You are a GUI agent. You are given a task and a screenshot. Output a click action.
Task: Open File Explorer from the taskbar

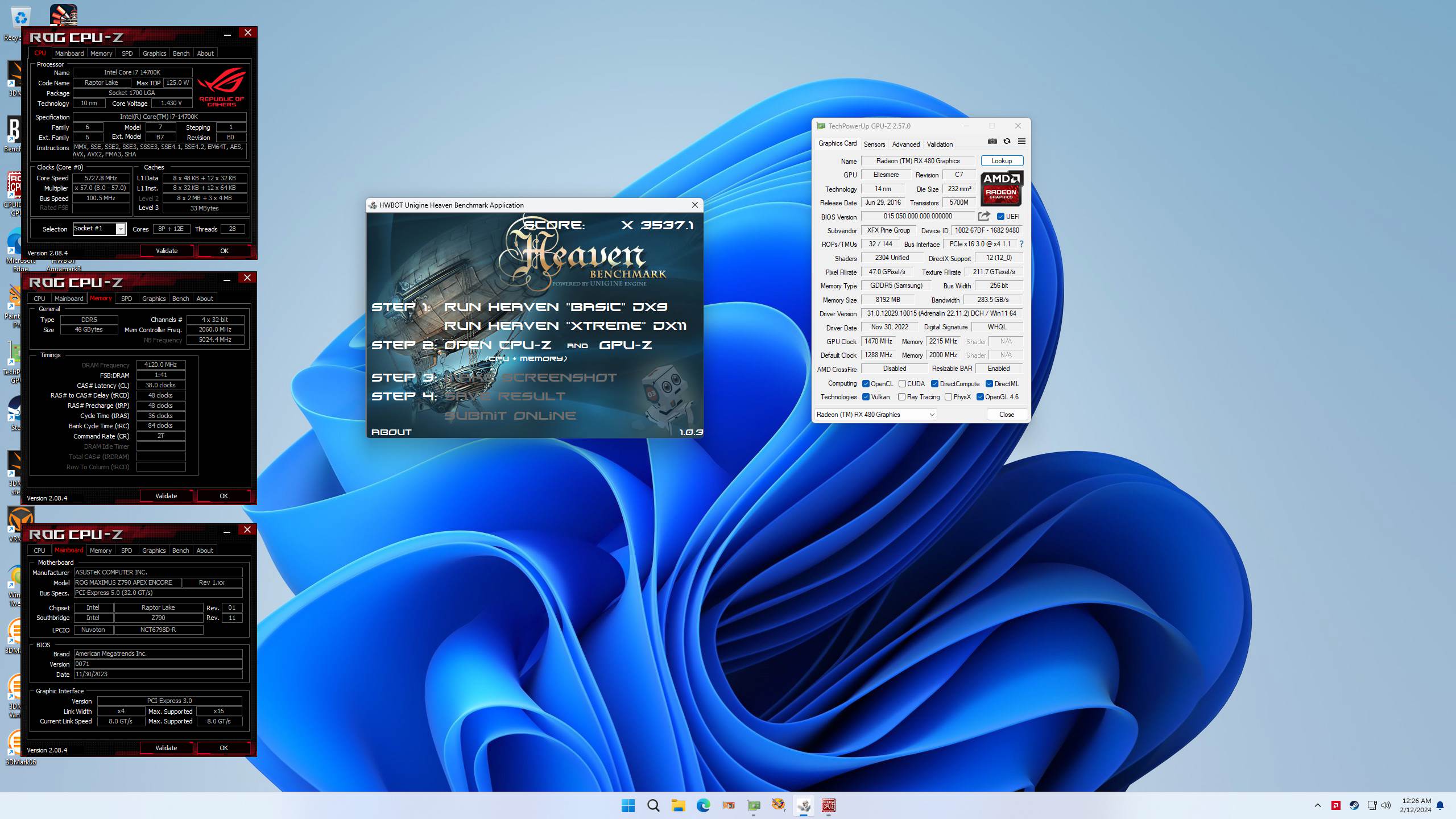(x=678, y=805)
